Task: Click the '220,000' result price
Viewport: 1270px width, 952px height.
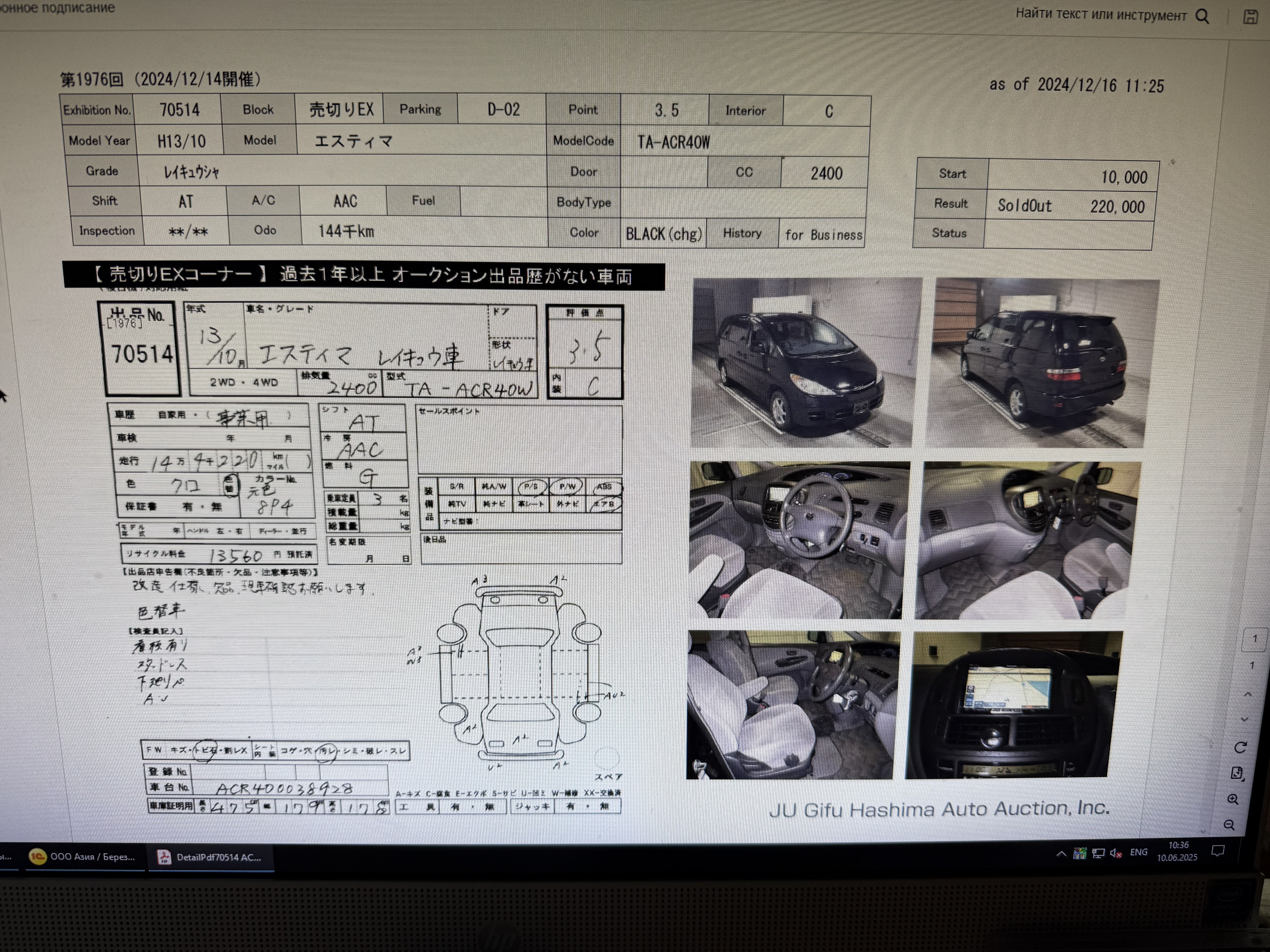Action: [x=1117, y=207]
